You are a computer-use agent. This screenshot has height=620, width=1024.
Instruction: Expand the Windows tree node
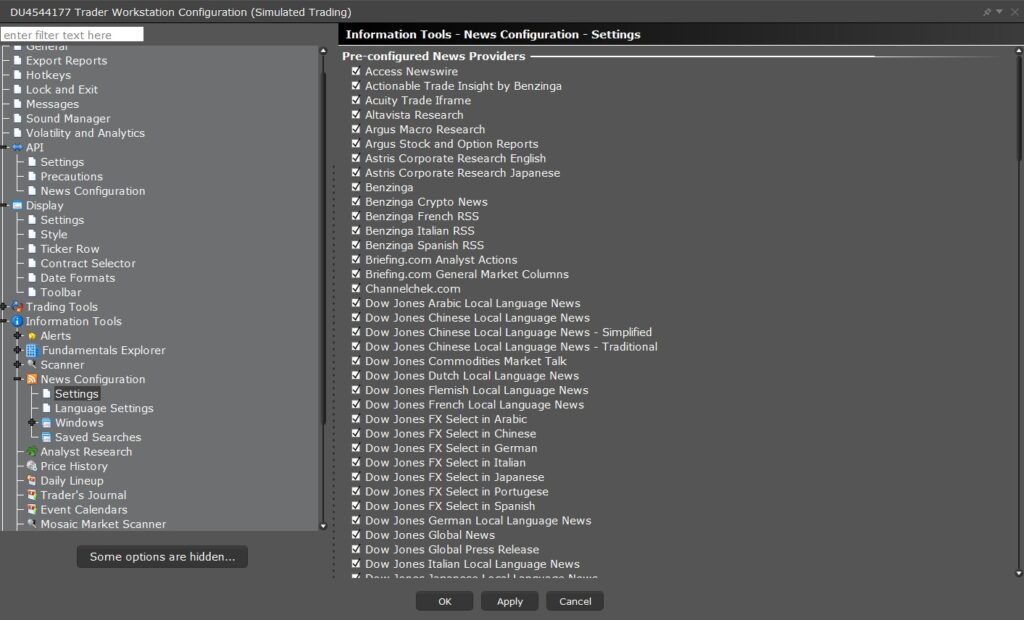click(32, 423)
